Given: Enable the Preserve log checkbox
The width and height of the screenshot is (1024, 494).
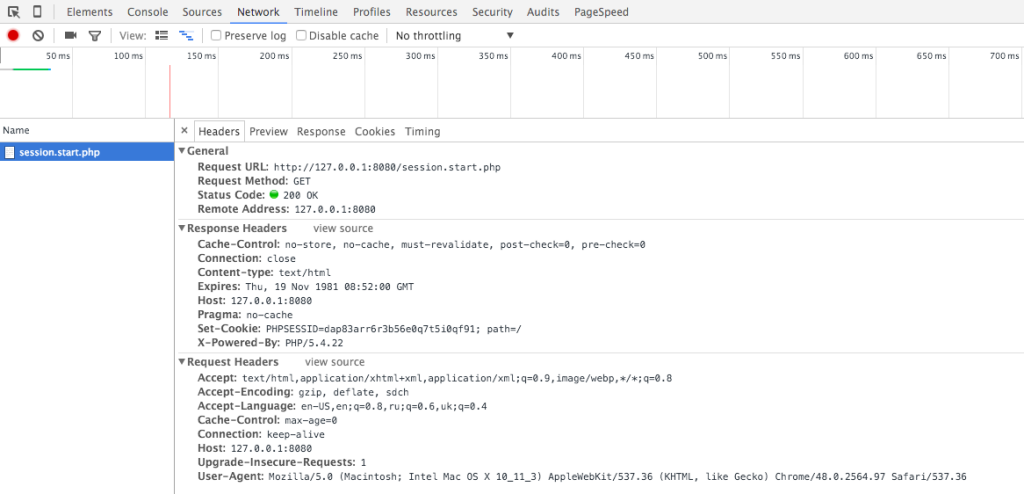Looking at the screenshot, I should pyautogui.click(x=216, y=36).
